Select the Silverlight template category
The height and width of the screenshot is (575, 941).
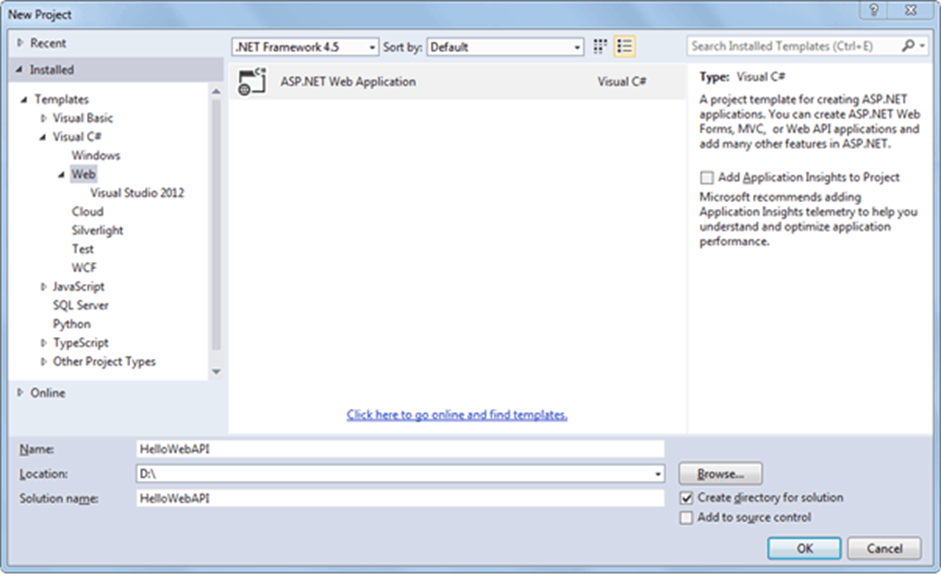pos(97,230)
